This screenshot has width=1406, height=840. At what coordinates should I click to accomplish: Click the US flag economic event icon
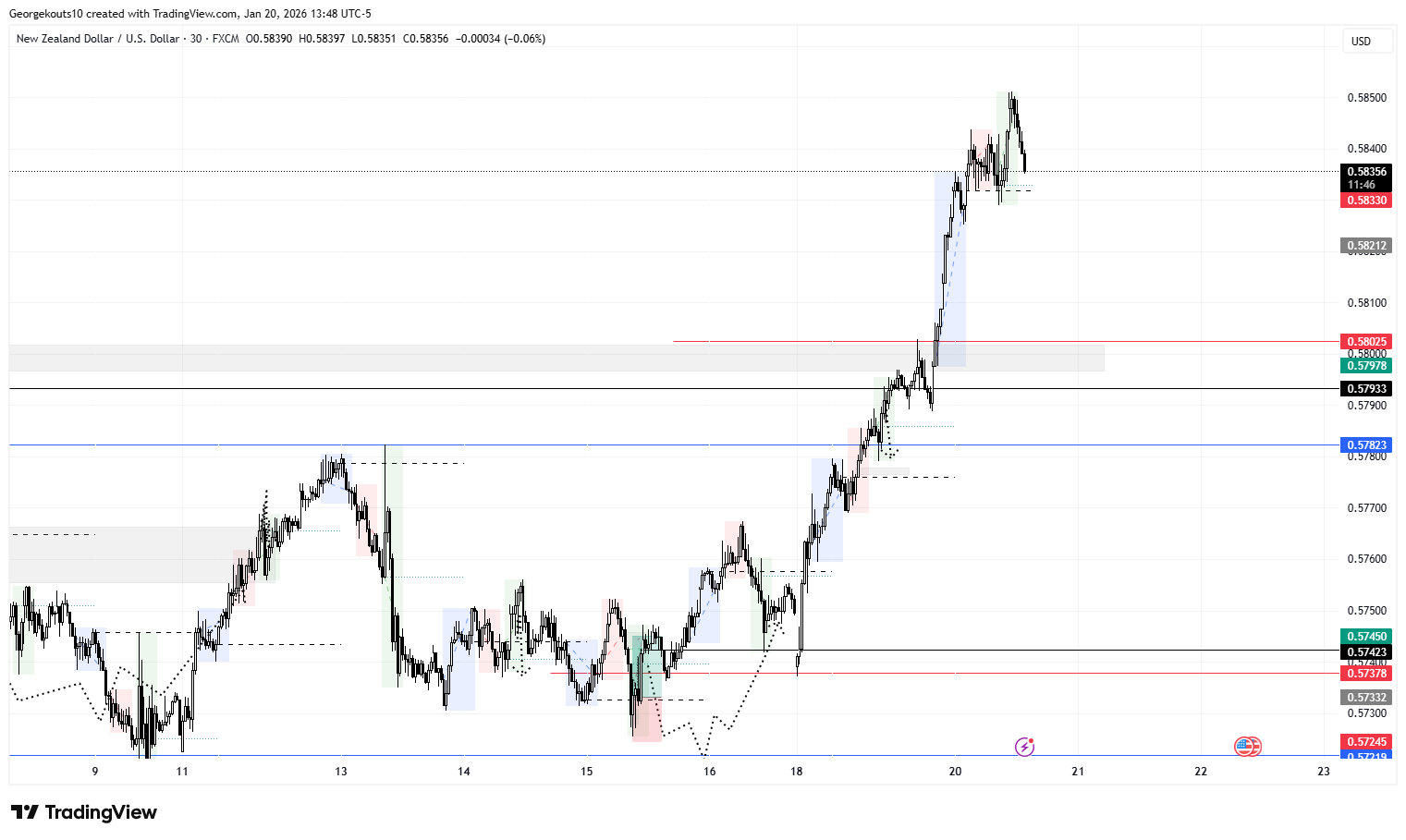click(1247, 747)
